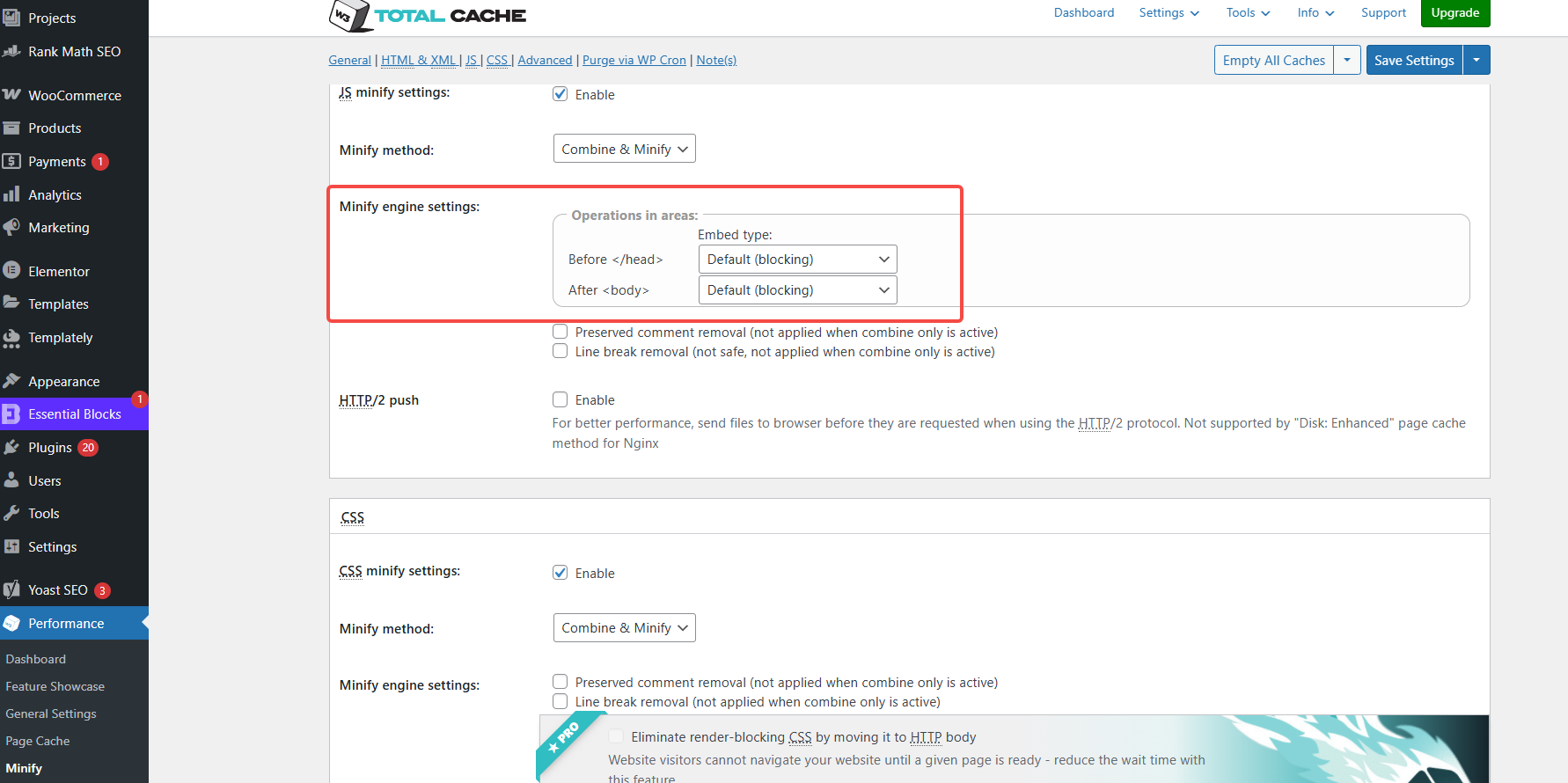The image size is (1568, 783).
Task: Click the Tools wrench icon
Action: [11, 513]
